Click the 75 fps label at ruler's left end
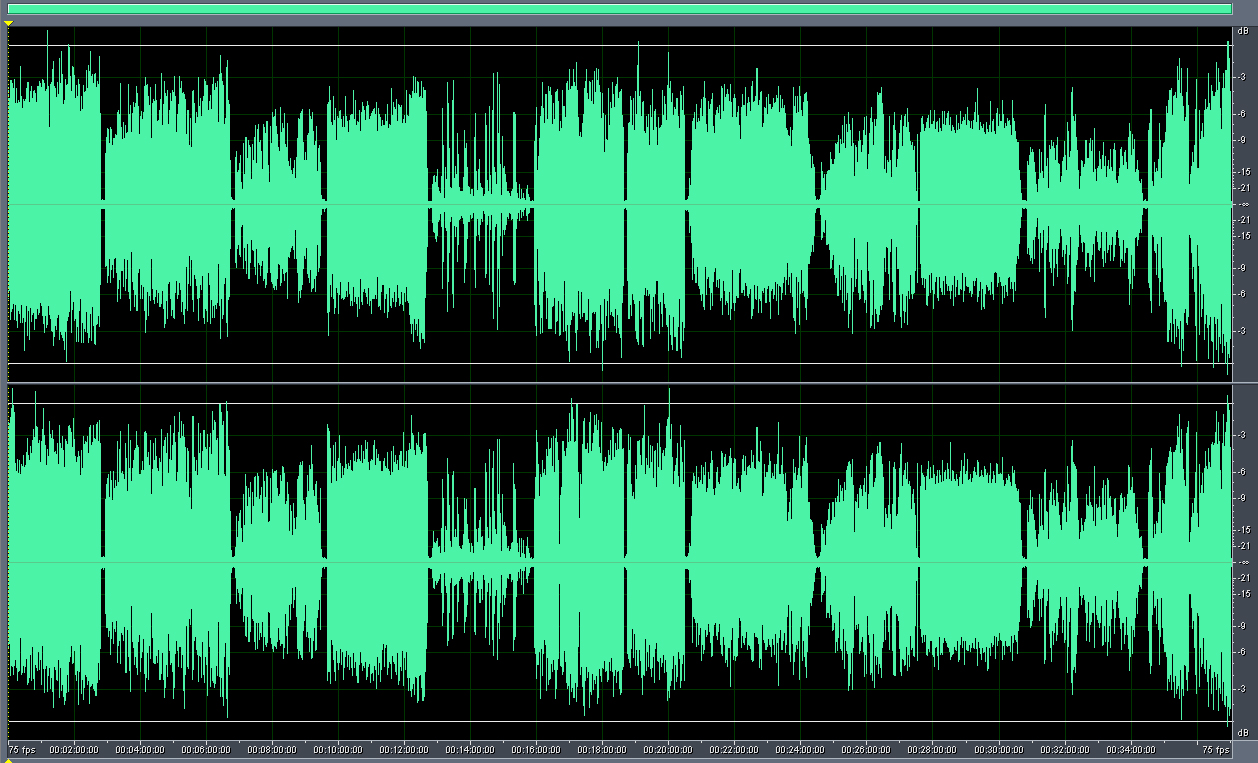Image resolution: width=1258 pixels, height=763 pixels. [22, 749]
